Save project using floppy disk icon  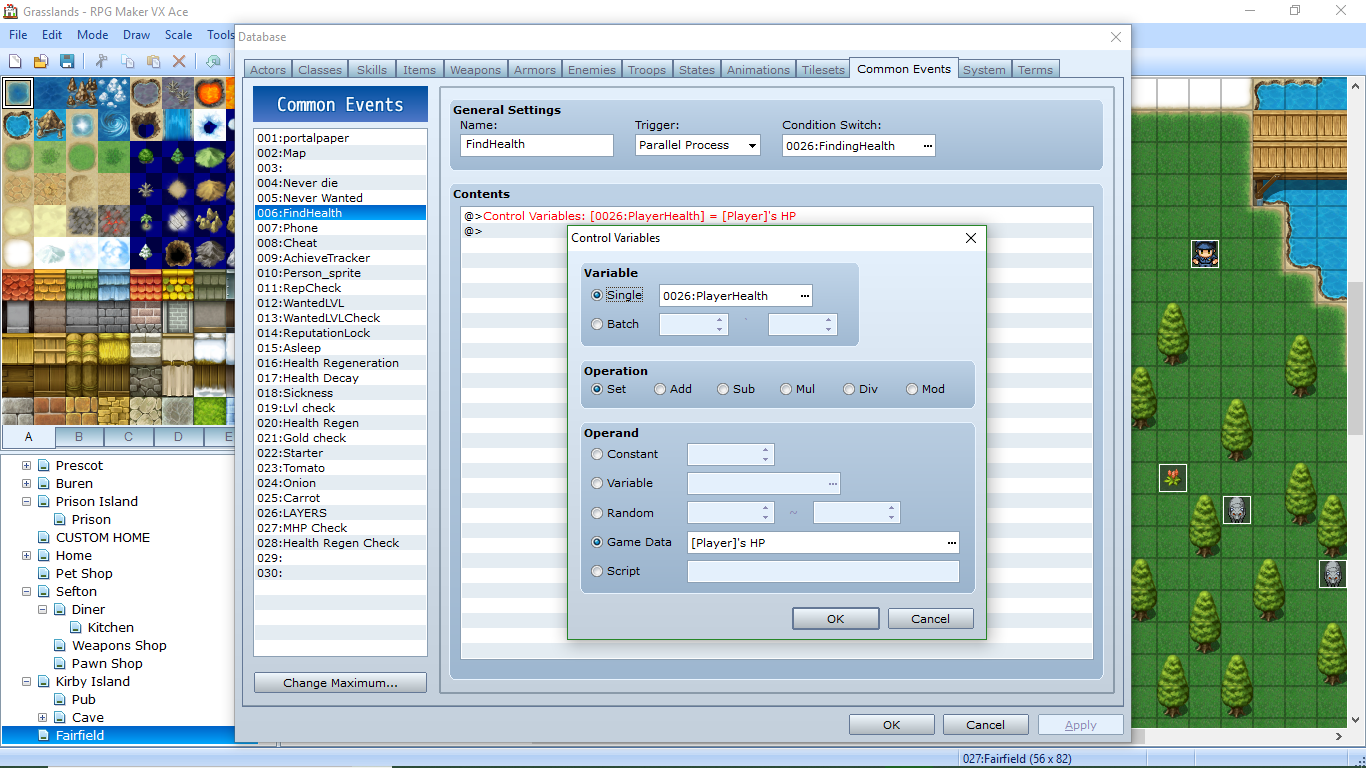[67, 61]
